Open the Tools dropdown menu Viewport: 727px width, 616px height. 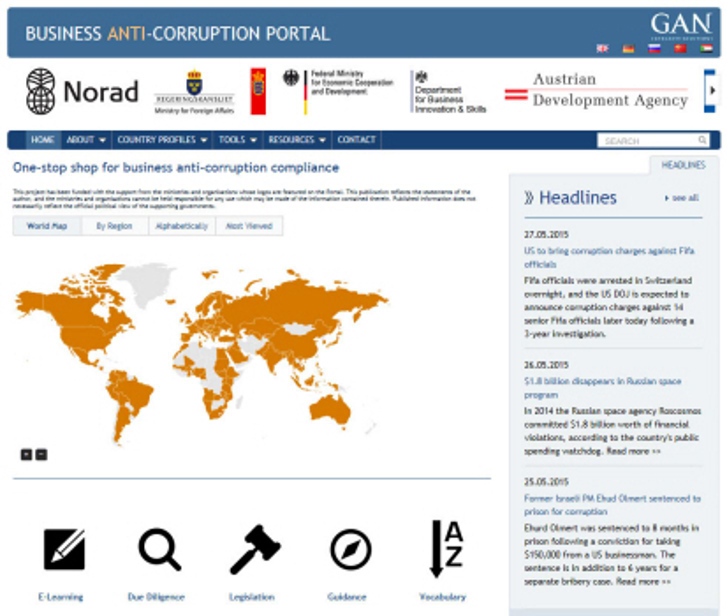pyautogui.click(x=237, y=140)
